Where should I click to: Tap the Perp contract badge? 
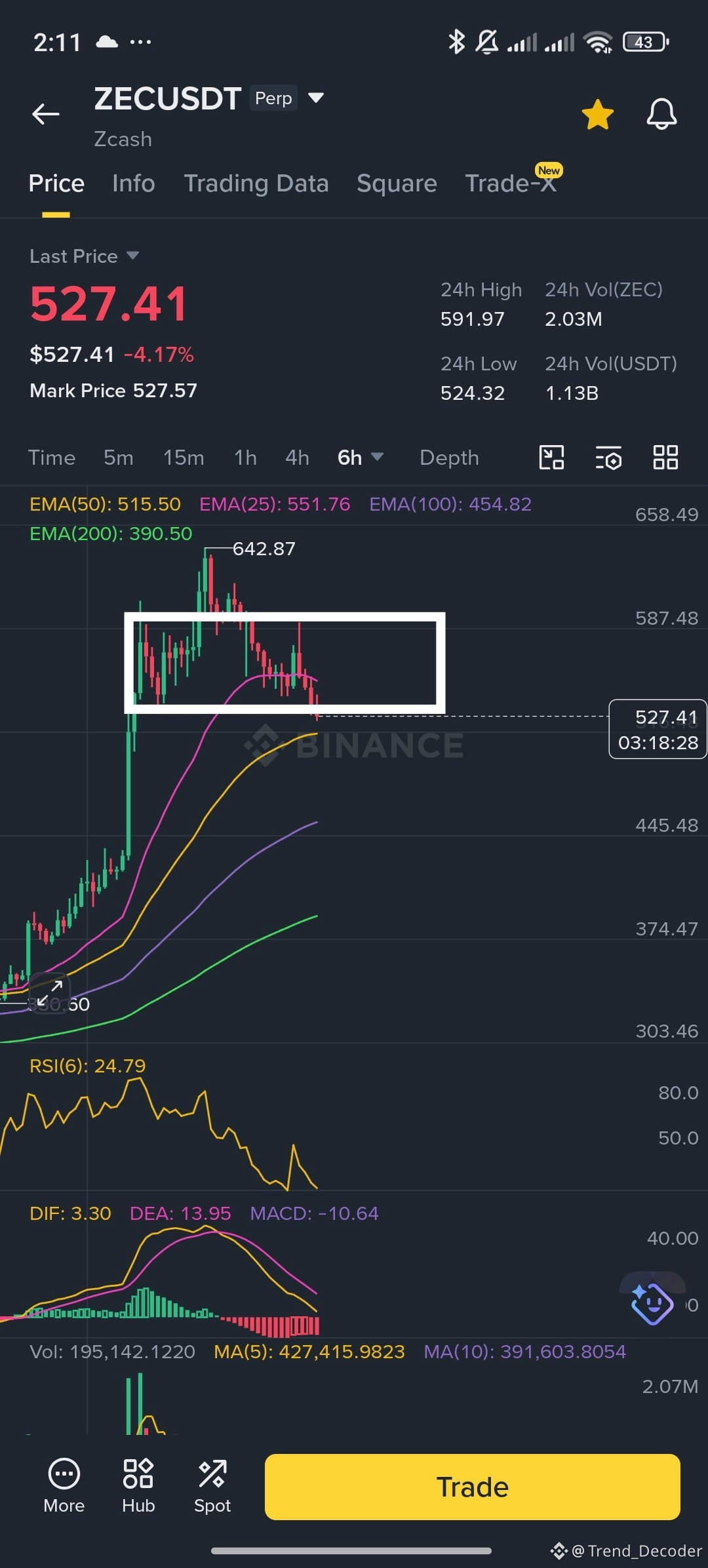(273, 98)
